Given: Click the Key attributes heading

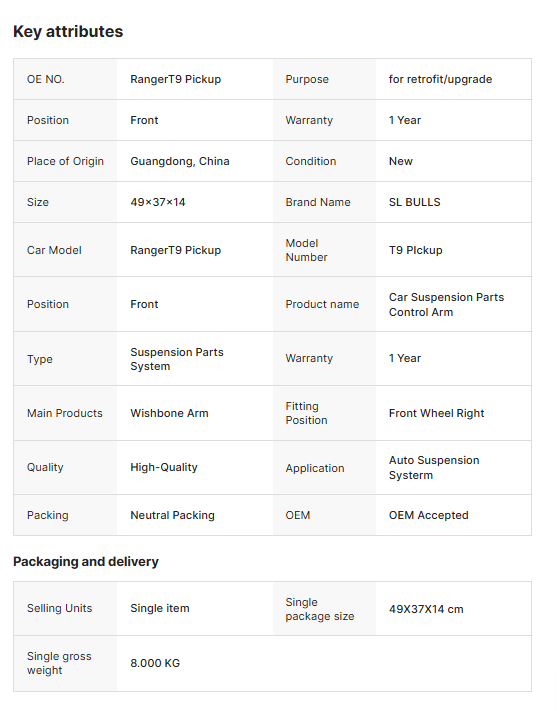Looking at the screenshot, I should point(68,31).
